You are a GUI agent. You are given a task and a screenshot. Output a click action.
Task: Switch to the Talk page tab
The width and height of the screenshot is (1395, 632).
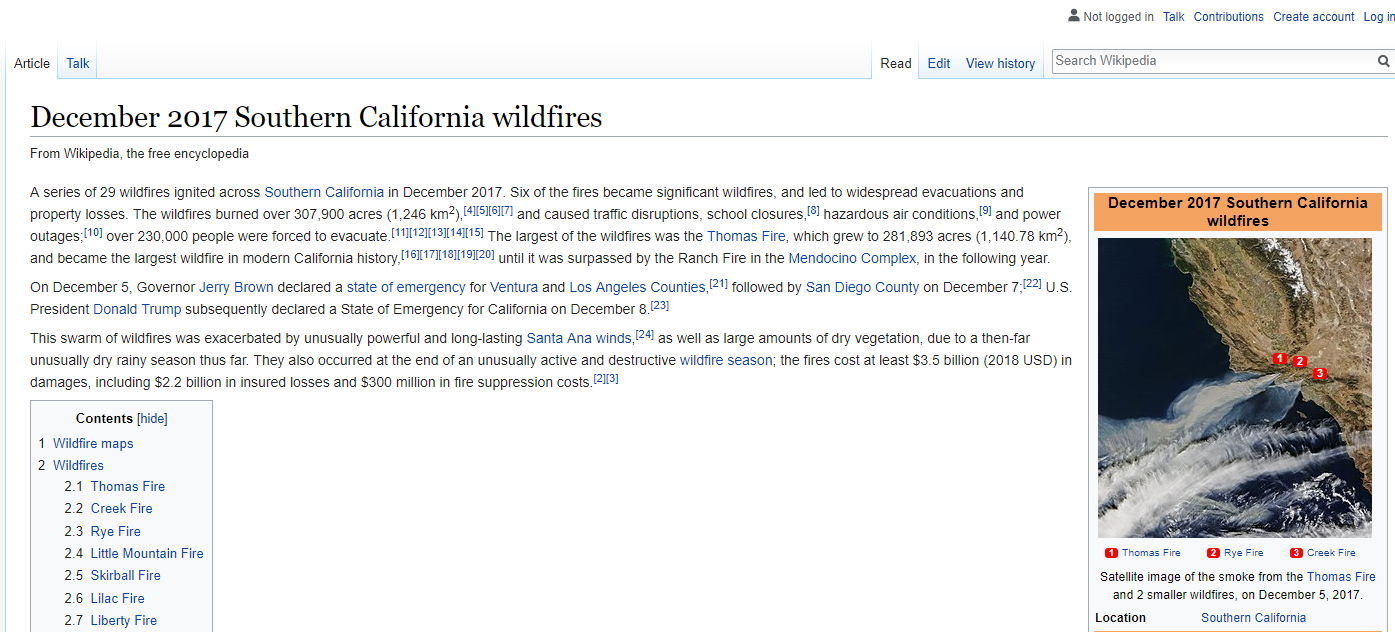[78, 63]
